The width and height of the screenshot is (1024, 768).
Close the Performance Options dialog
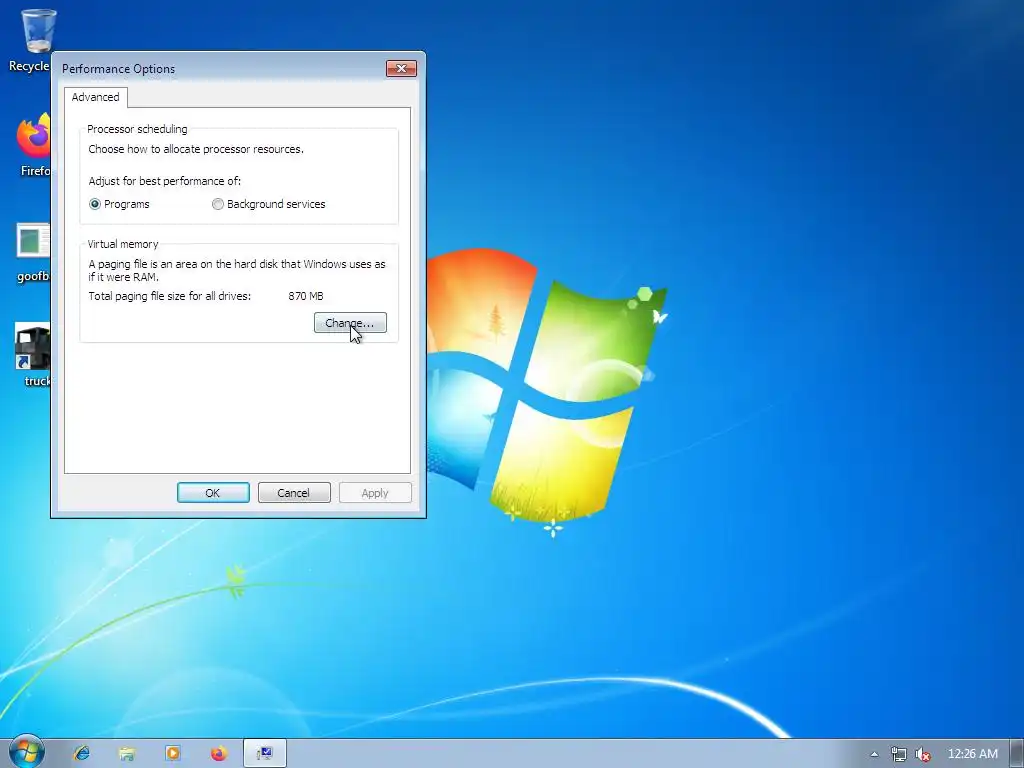[x=401, y=69]
